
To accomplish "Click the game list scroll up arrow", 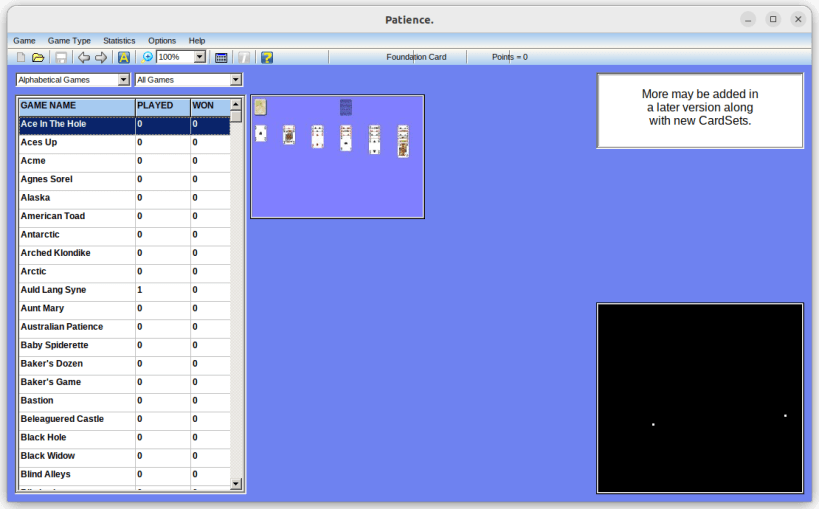I will [x=236, y=104].
